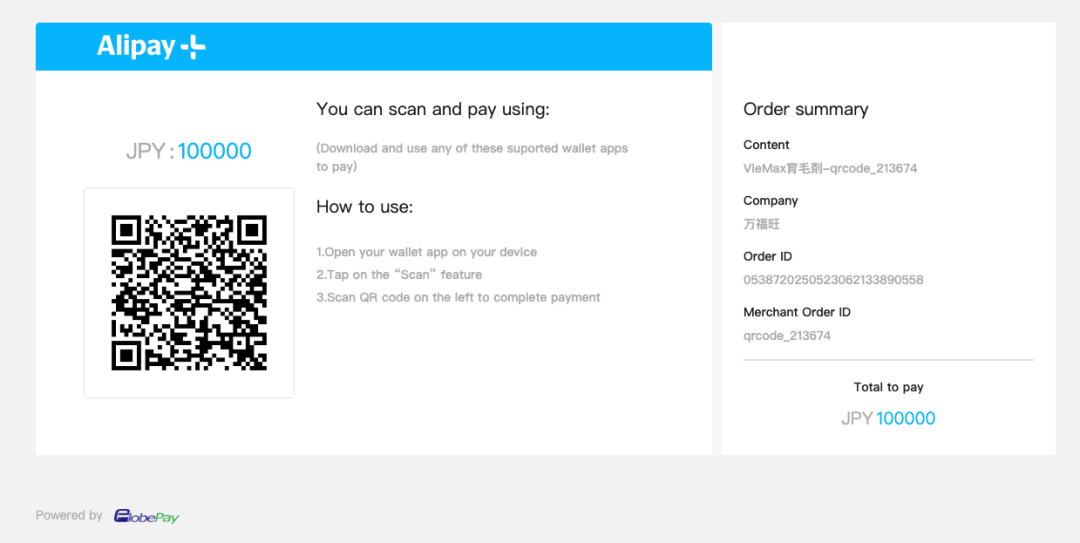Image resolution: width=1080 pixels, height=543 pixels.
Task: Click the Content value VieMax text
Action: pos(829,168)
